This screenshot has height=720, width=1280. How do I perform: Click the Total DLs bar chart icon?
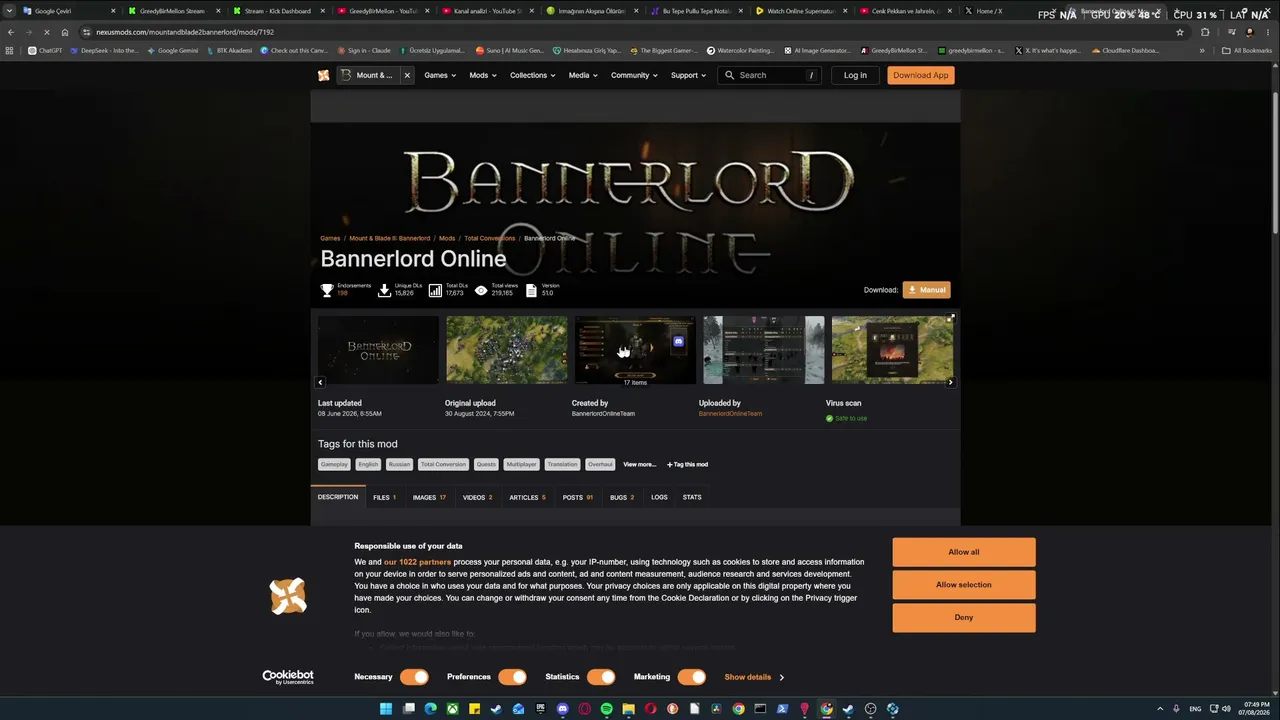(435, 290)
